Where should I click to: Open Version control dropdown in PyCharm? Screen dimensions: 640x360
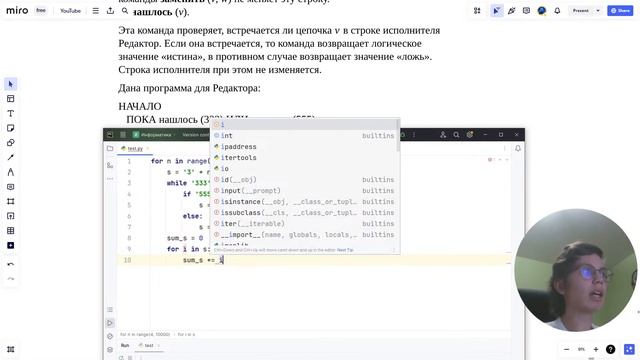(x=195, y=135)
